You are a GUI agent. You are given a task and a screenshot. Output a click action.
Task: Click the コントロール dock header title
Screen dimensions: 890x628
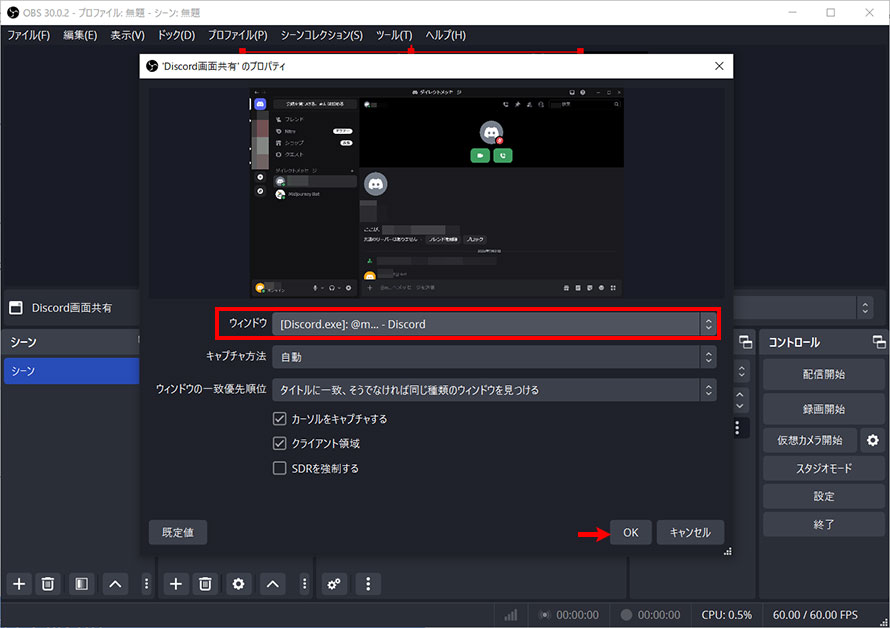click(x=794, y=342)
